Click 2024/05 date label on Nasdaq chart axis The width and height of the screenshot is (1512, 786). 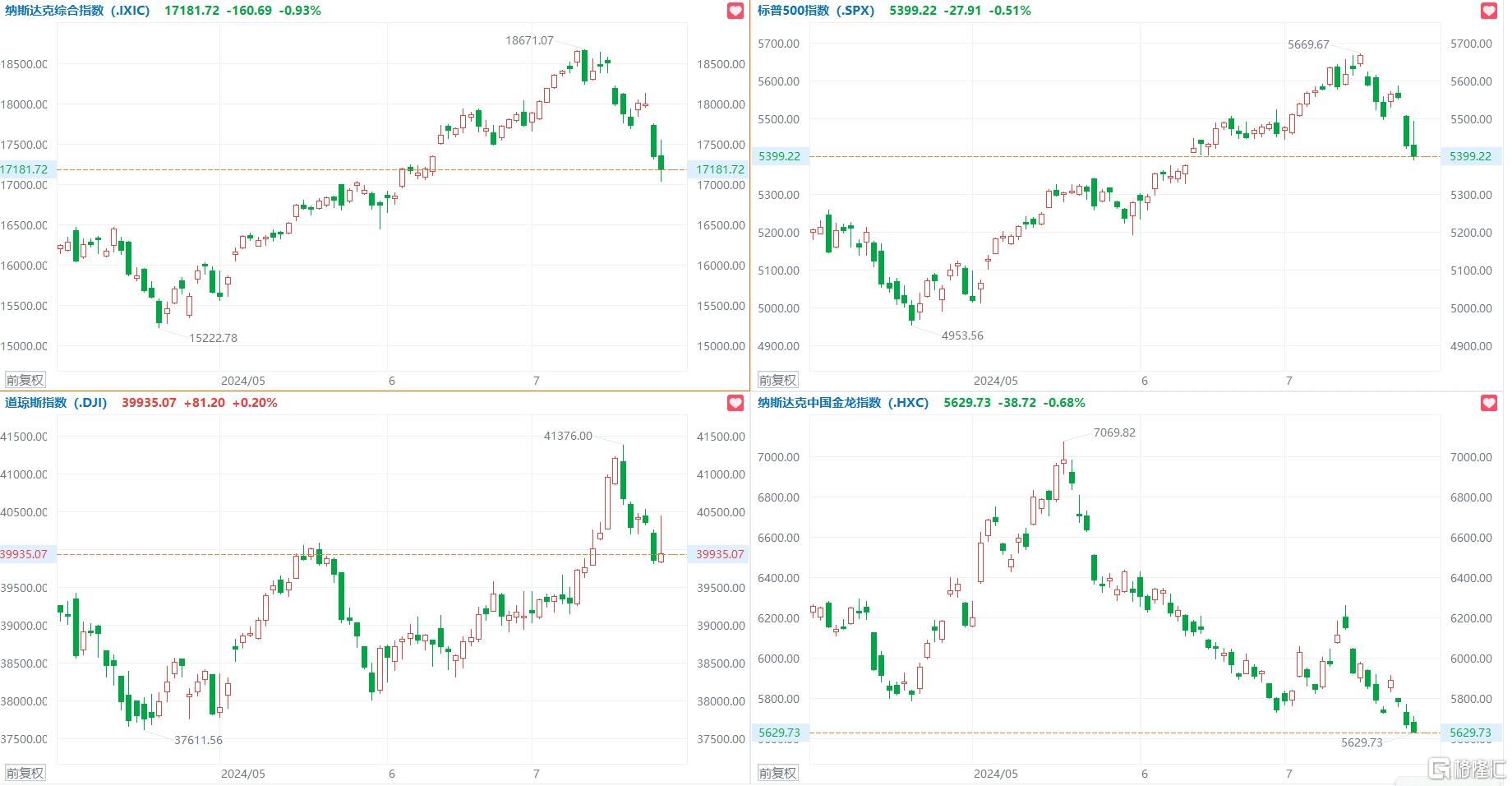[243, 381]
